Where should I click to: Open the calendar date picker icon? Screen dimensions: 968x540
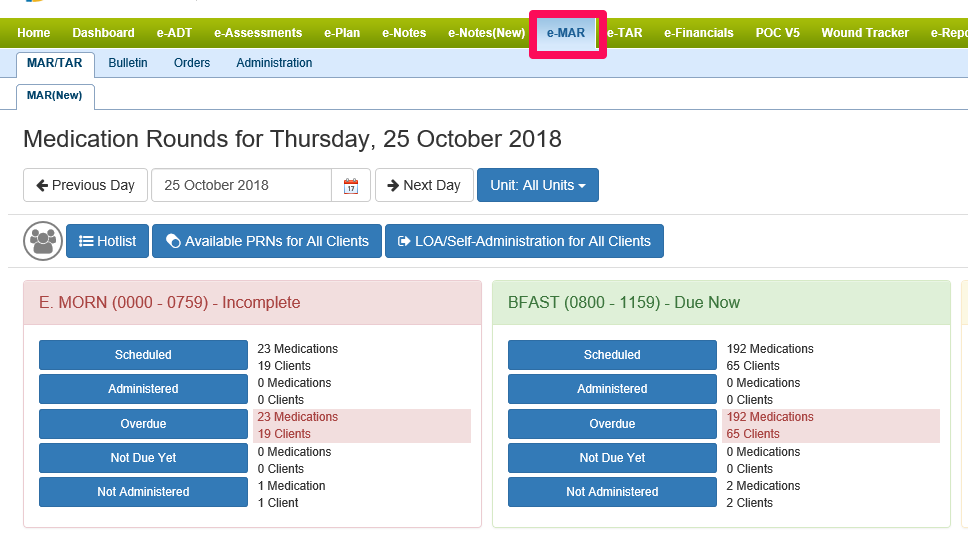pyautogui.click(x=351, y=186)
